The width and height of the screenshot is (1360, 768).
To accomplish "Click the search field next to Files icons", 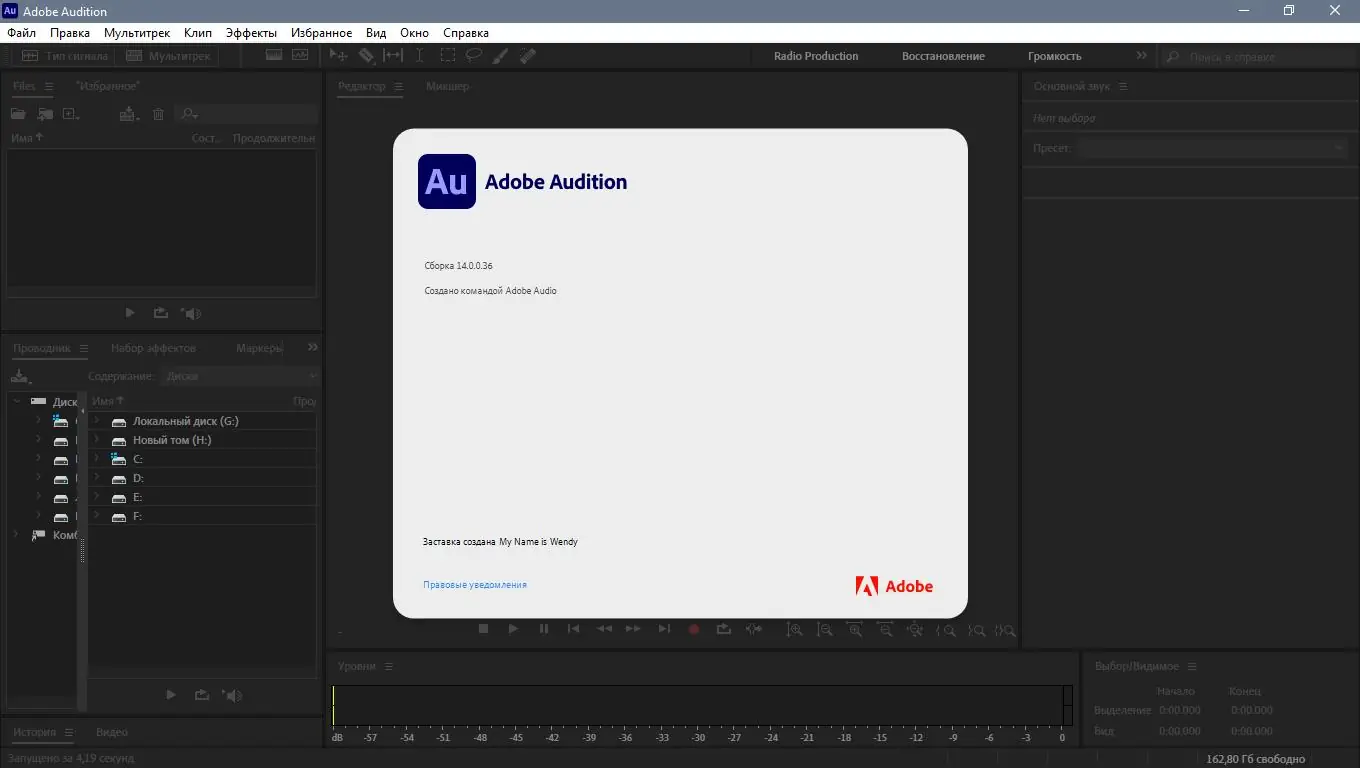I will click(246, 113).
